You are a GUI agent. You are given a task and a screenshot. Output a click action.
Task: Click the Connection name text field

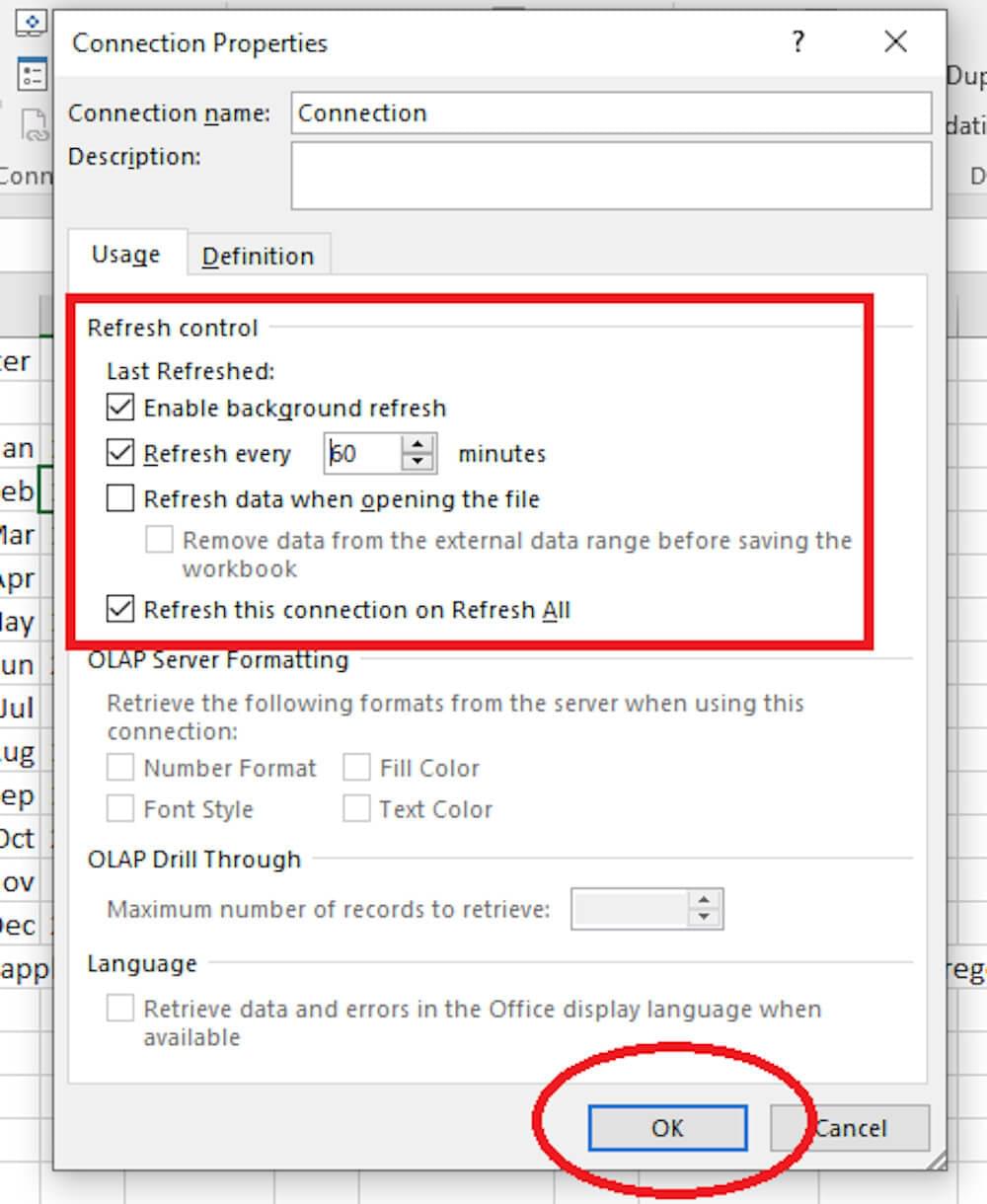(610, 113)
